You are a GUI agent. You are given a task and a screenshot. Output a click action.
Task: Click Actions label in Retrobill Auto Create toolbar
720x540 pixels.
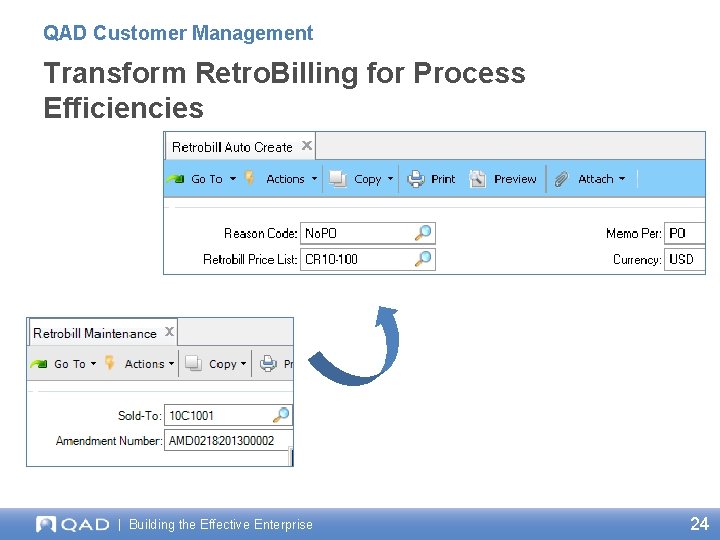click(285, 179)
